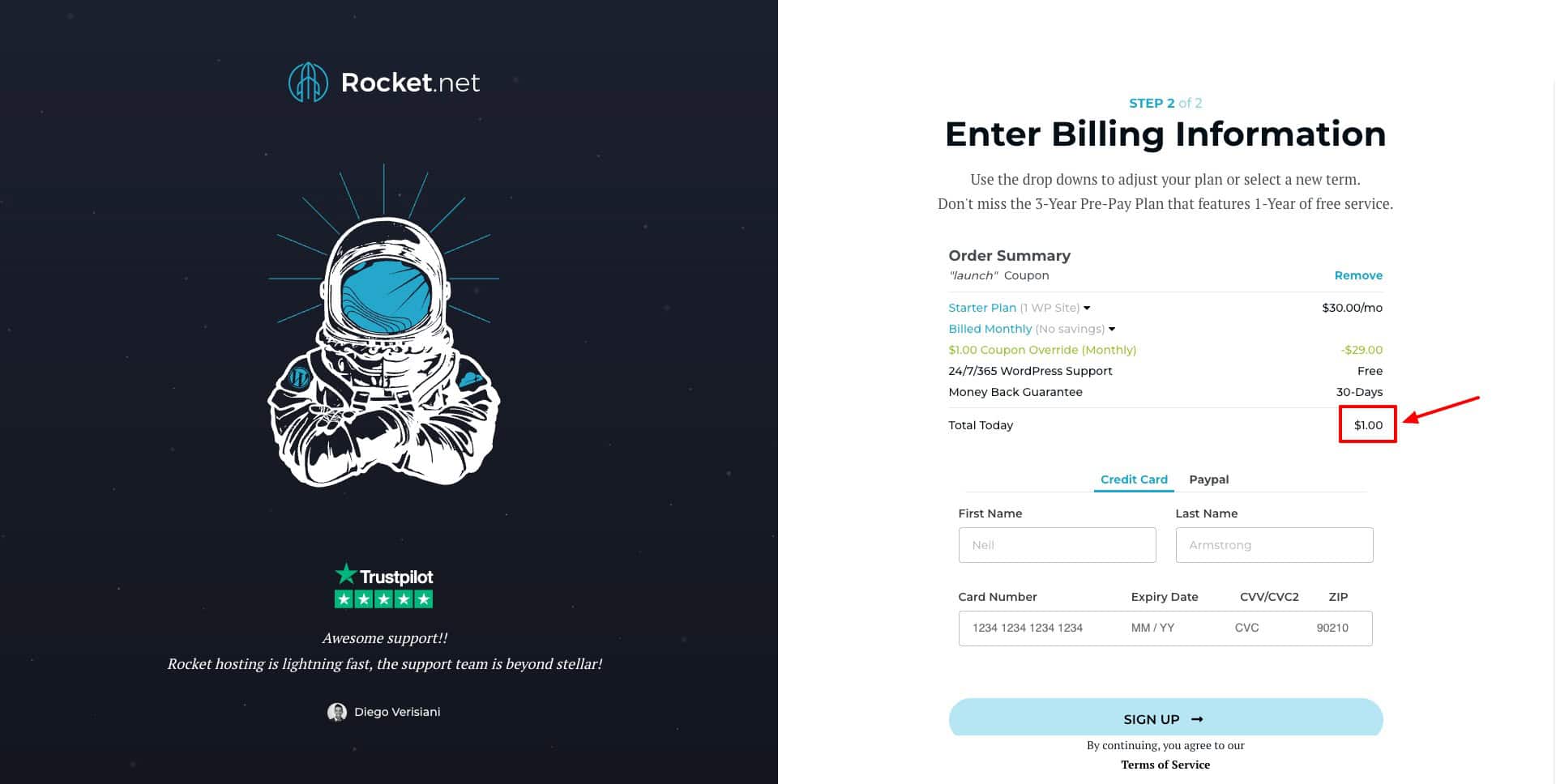Remove the "launch" coupon
Screen dimensions: 1556x784
1358,275
